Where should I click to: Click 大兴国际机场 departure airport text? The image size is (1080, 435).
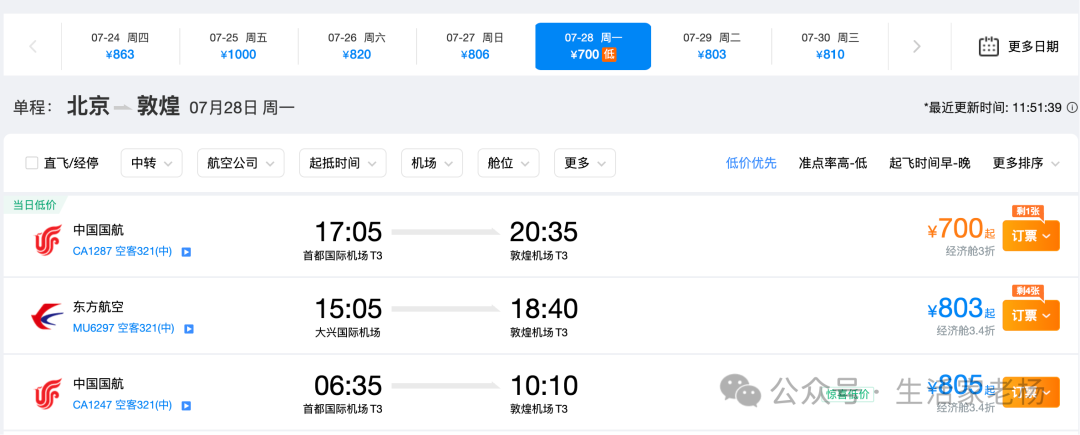(348, 332)
